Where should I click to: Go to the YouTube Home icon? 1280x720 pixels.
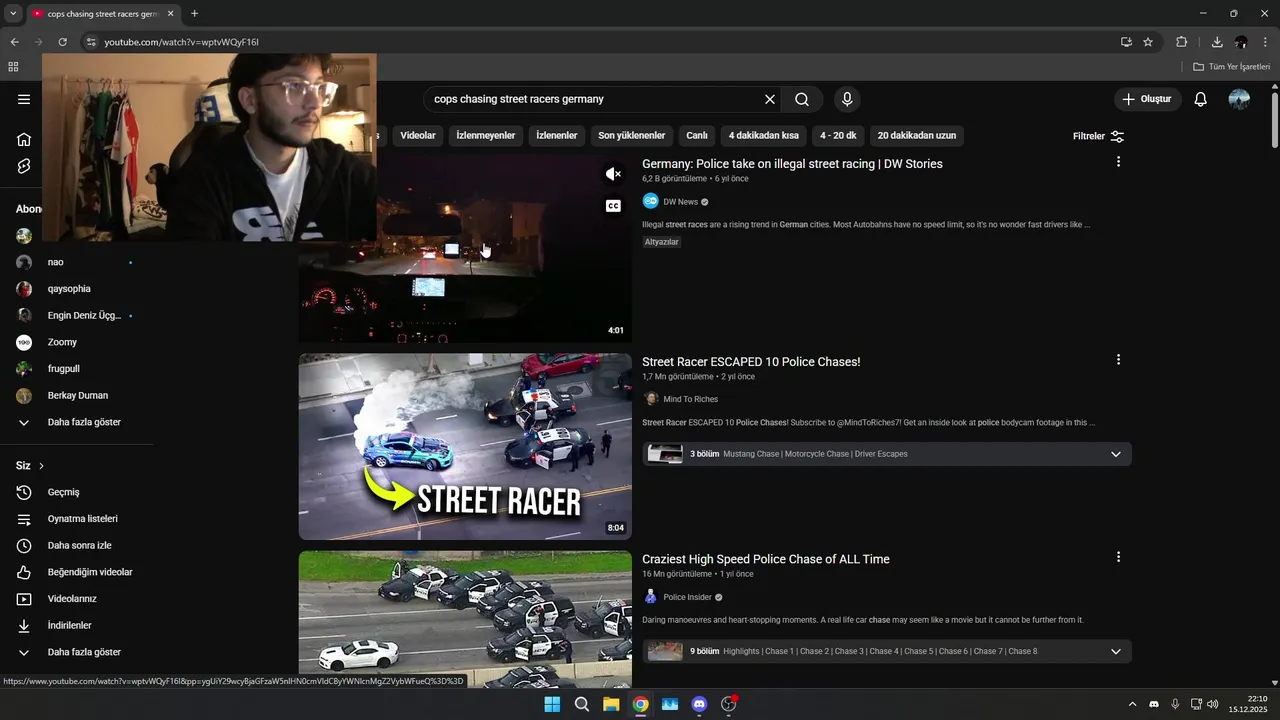pyautogui.click(x=24, y=139)
